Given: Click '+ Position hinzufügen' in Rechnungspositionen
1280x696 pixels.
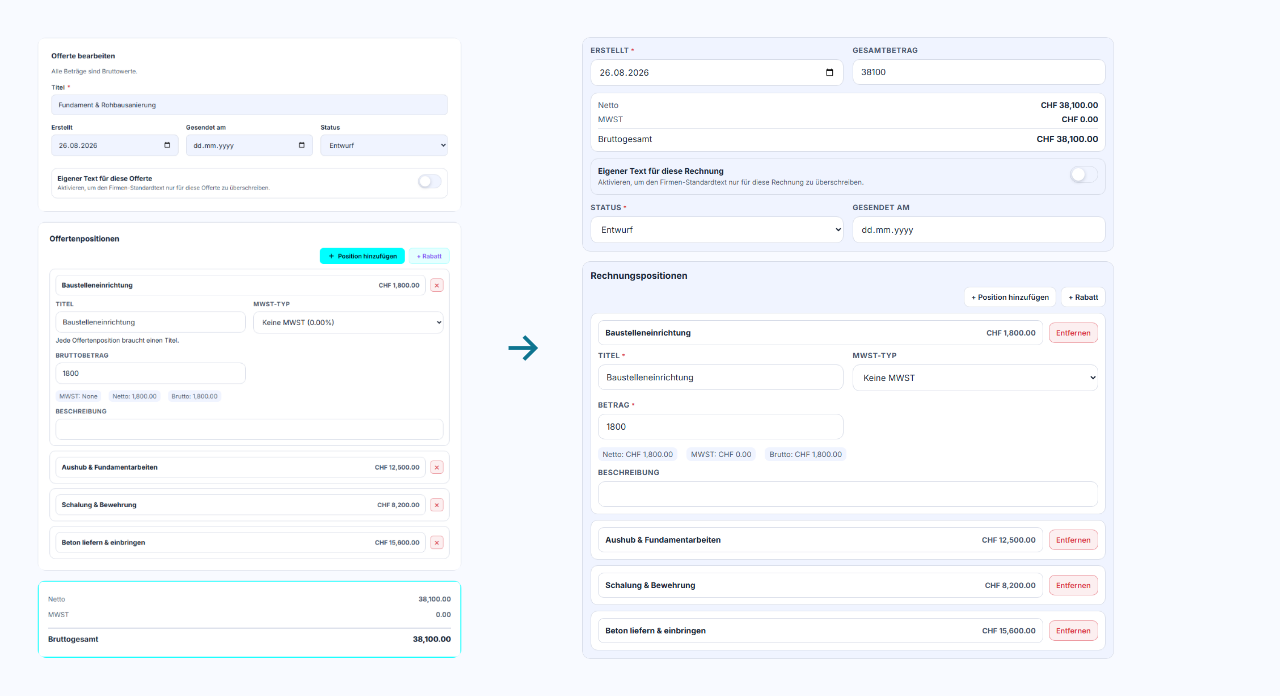Looking at the screenshot, I should click(1010, 297).
